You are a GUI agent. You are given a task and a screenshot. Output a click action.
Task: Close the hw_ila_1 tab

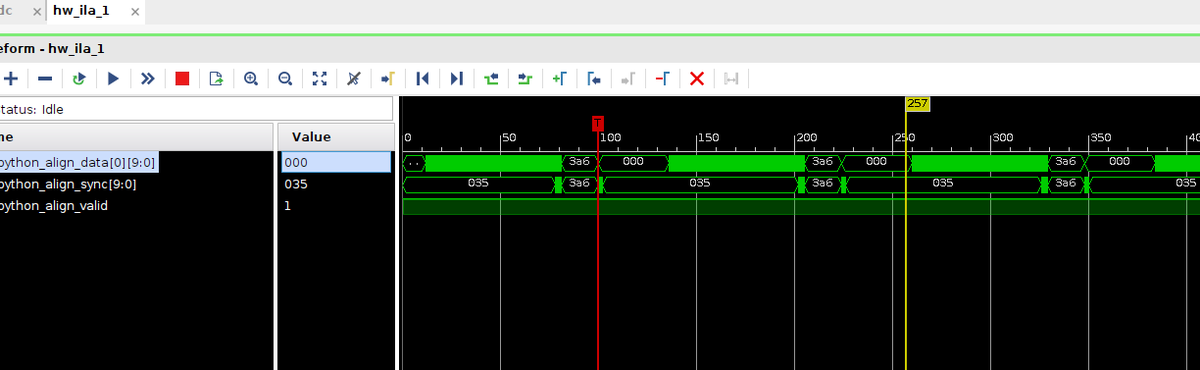[134, 11]
